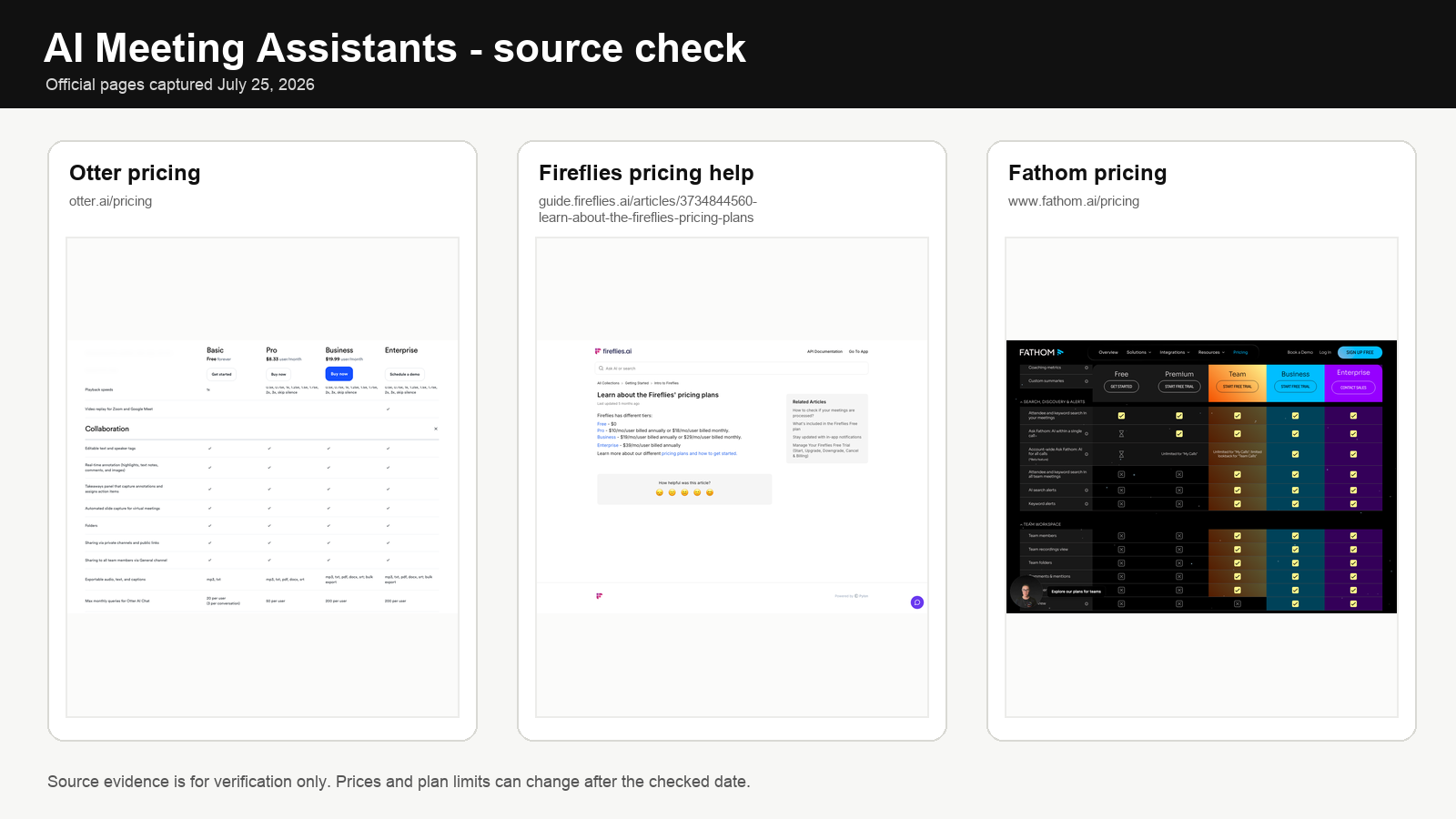Viewport: 1456px width, 819px height.
Task: Click Team checkmark for Keyword alerts
Action: 1238,504
